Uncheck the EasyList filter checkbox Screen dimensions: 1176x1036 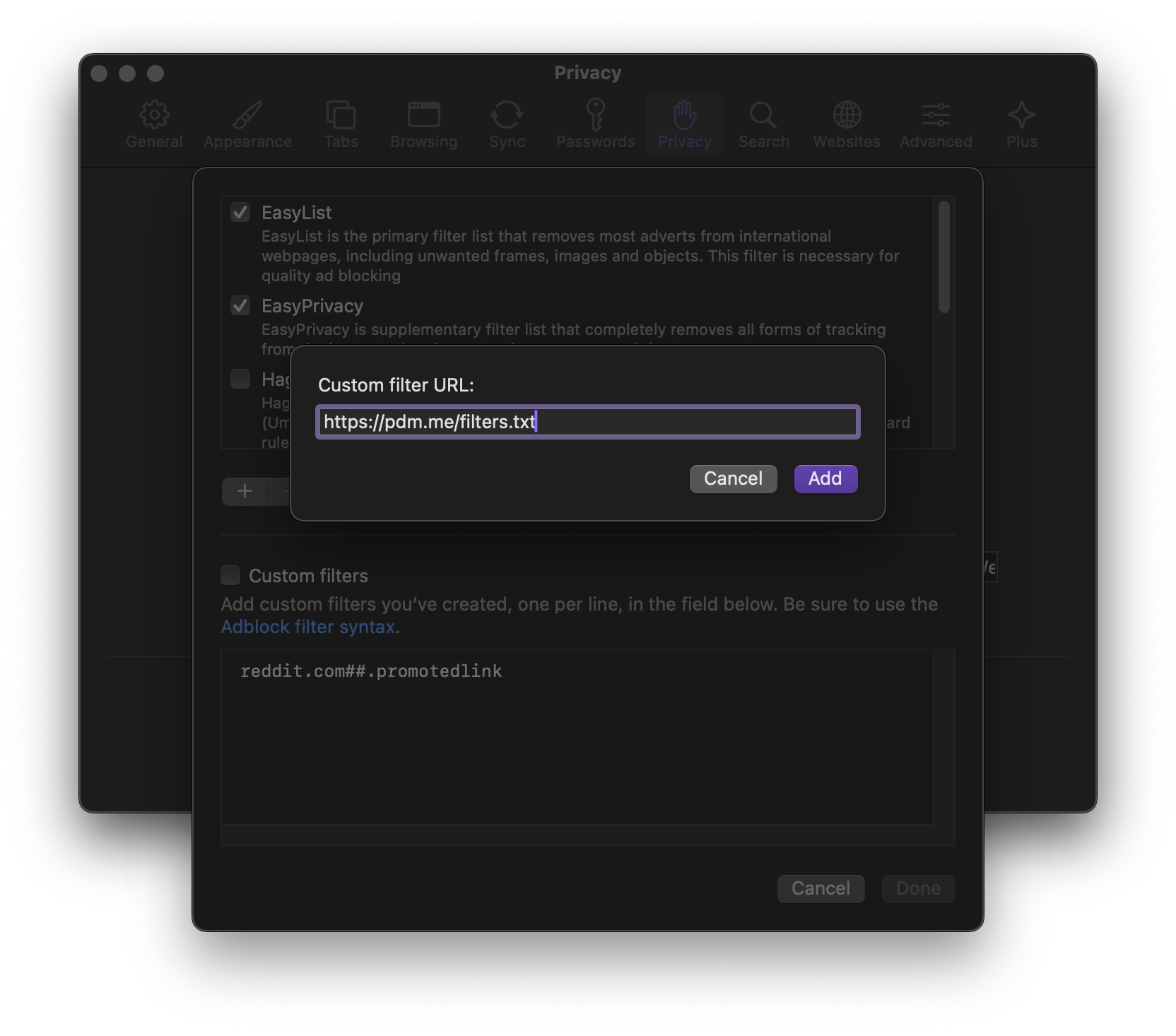click(240, 212)
